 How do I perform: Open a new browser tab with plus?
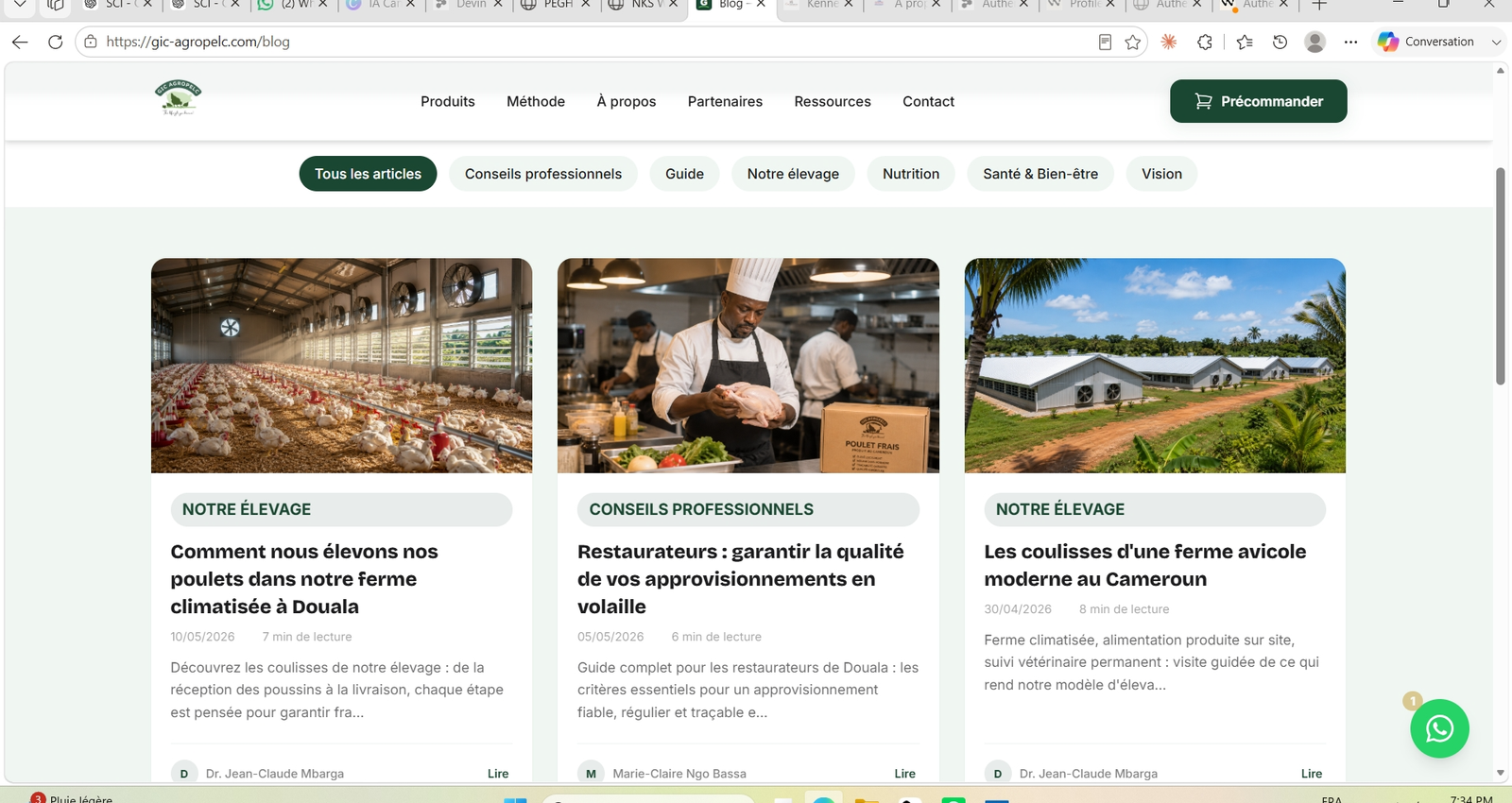point(1320,5)
